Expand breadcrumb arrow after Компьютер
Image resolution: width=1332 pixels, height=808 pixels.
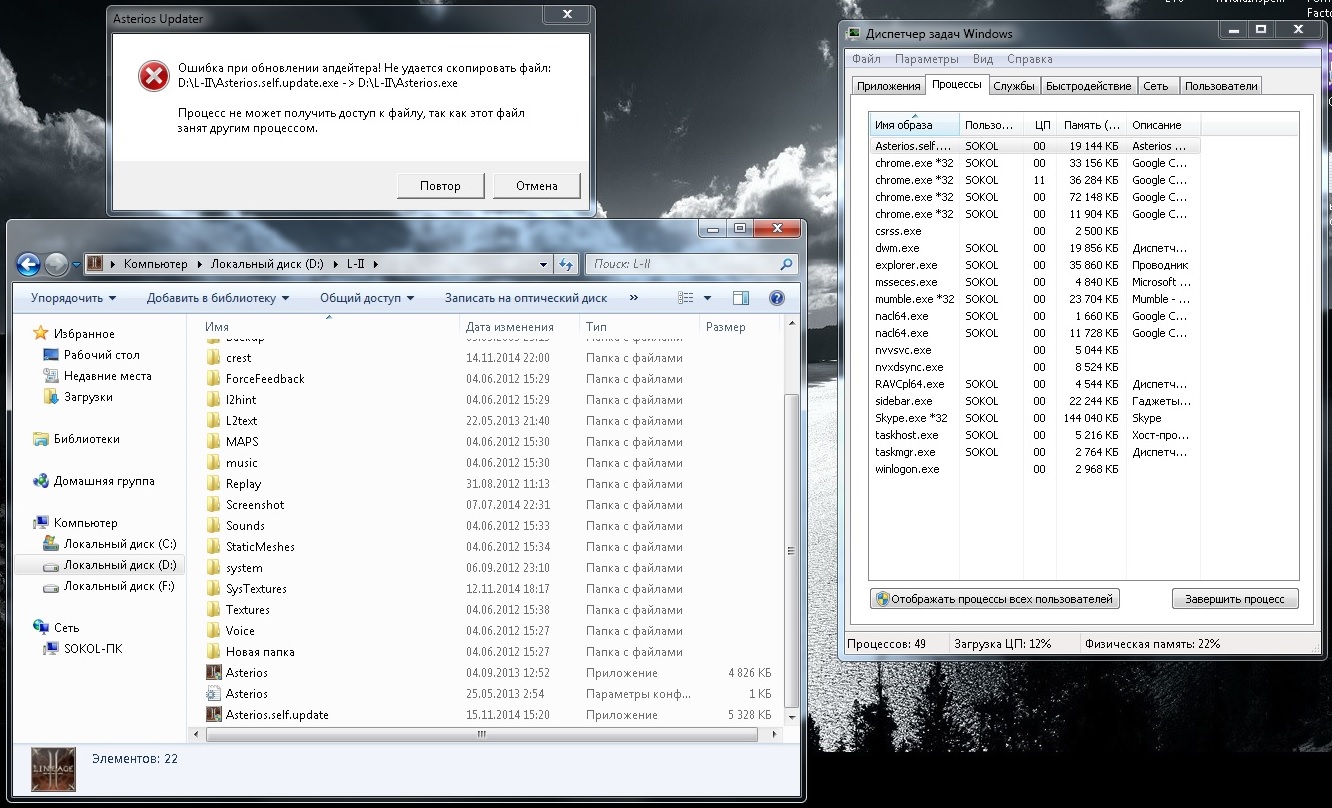tap(198, 265)
